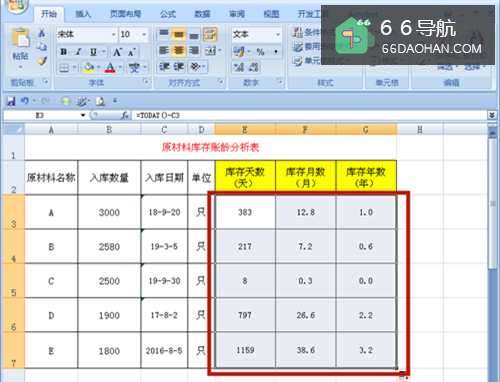
Task: Click the Paste icon in clipboard group
Action: tap(21, 39)
